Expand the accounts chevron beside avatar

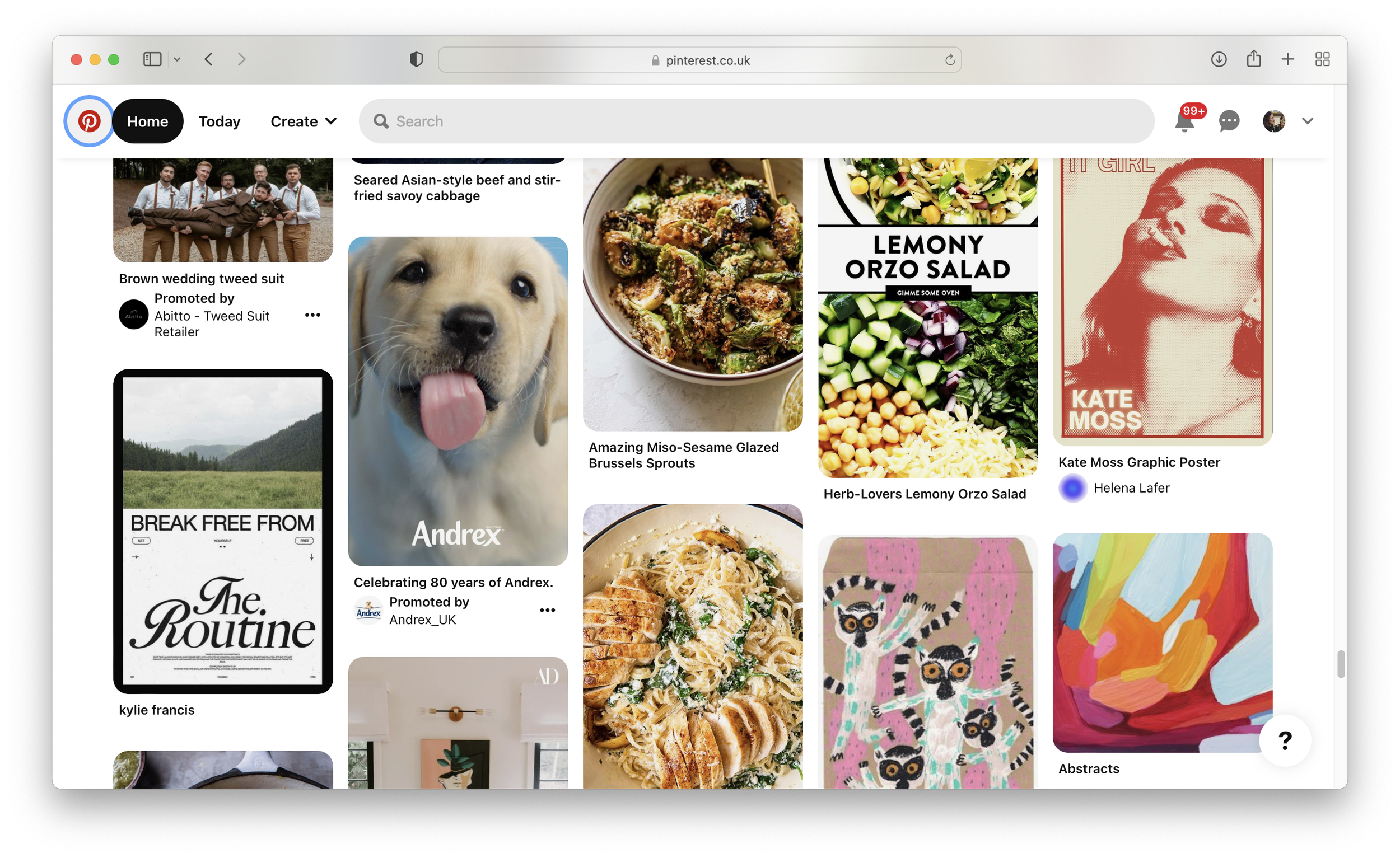click(1308, 121)
